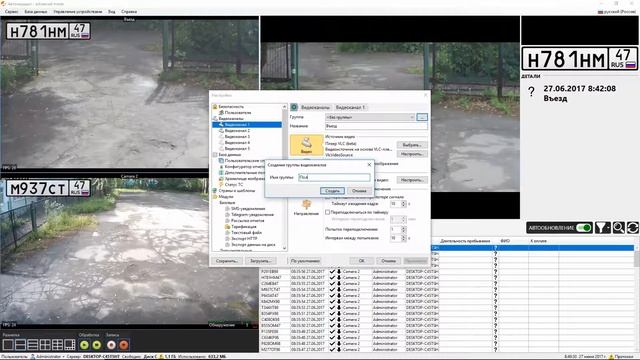Viewport: 640px width, 360px height.
Task: Select the yellow Видео source tab
Action: click(x=307, y=145)
